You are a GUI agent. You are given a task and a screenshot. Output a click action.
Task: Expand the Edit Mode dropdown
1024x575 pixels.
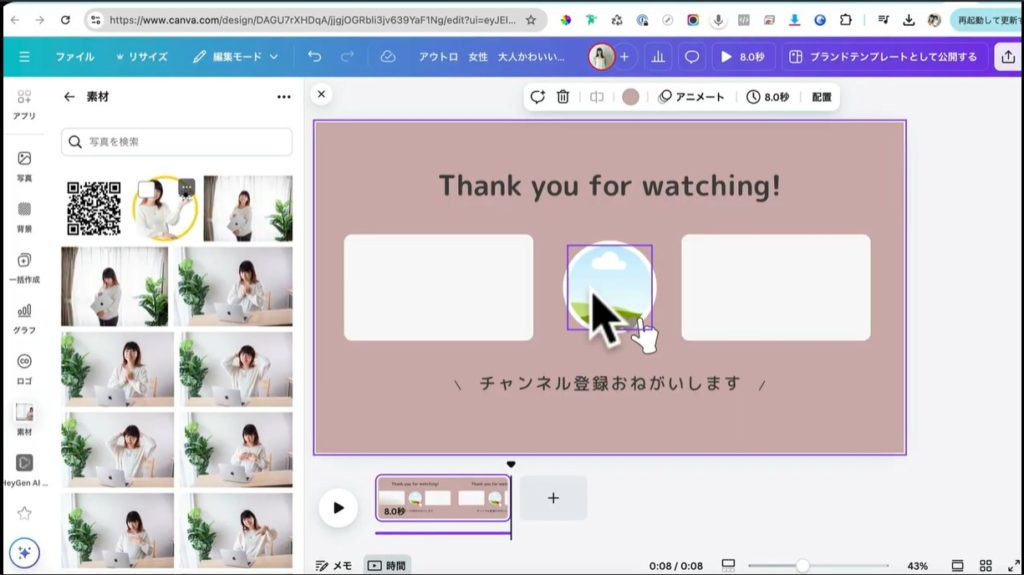(x=235, y=57)
